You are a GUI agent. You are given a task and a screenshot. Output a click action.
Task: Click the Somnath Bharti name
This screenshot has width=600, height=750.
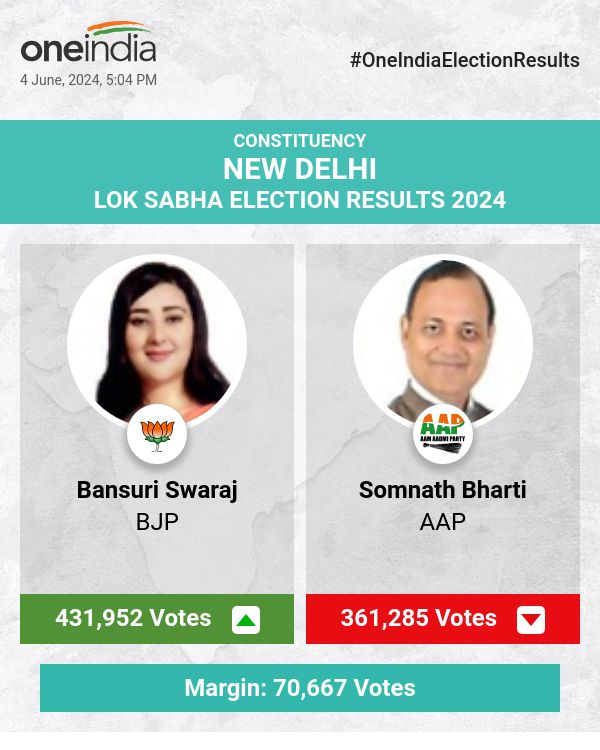443,489
